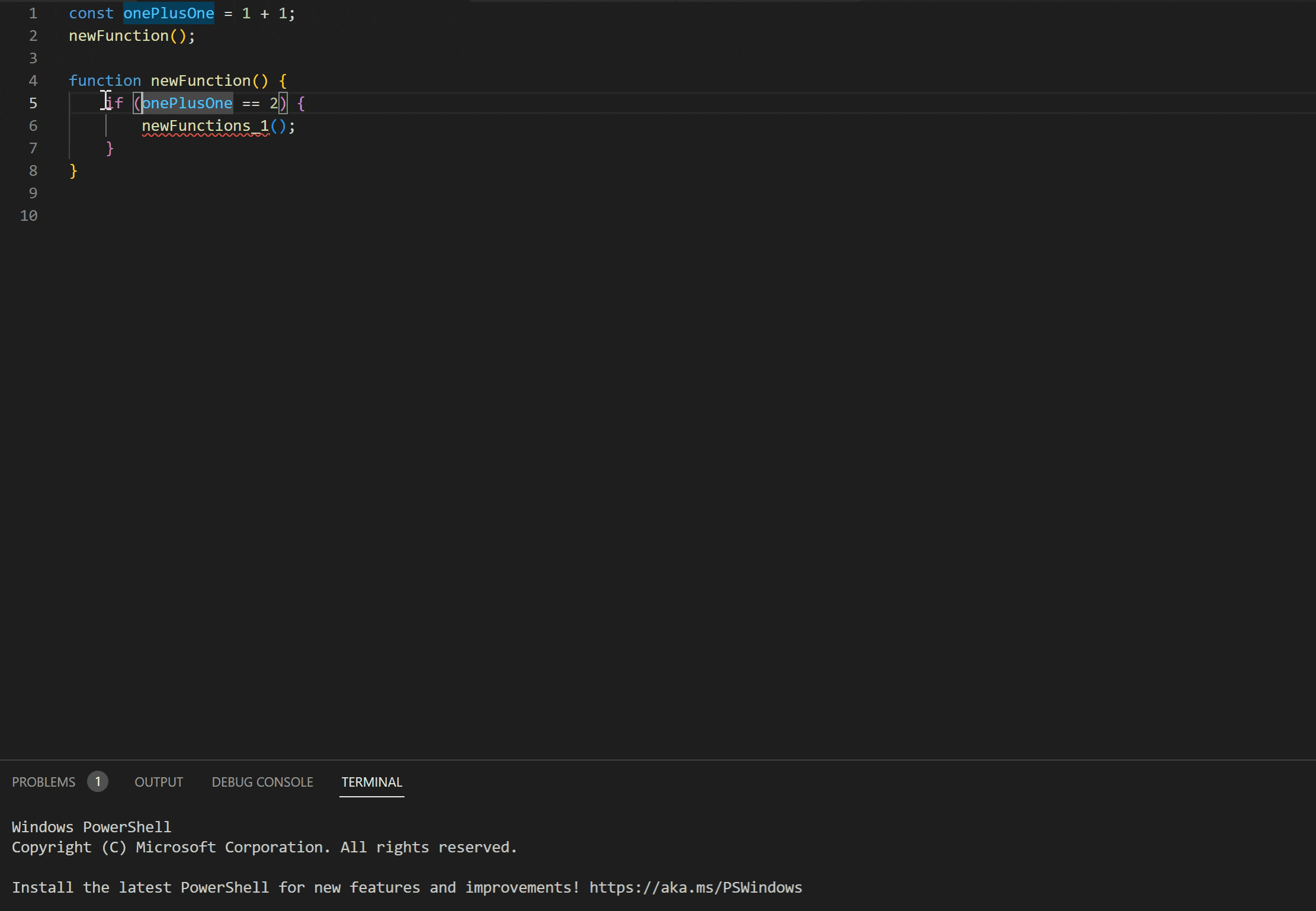Click the Microsoft Corporation copyright line
Screen dimensions: 1316x911
tap(264, 847)
